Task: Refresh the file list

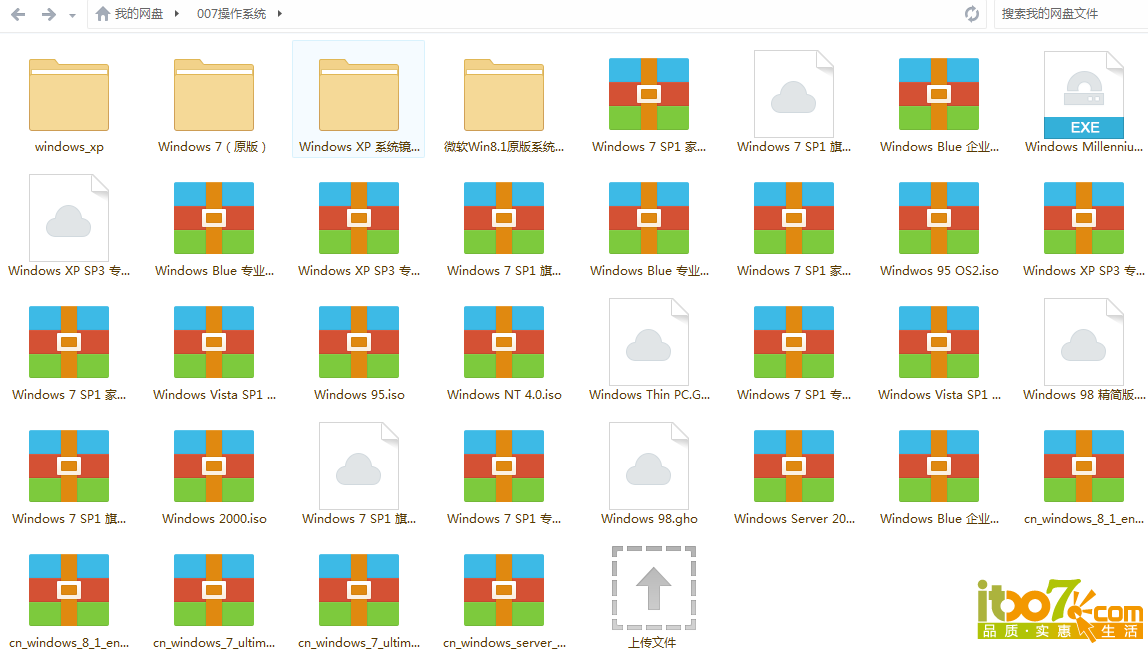Action: pyautogui.click(x=972, y=14)
